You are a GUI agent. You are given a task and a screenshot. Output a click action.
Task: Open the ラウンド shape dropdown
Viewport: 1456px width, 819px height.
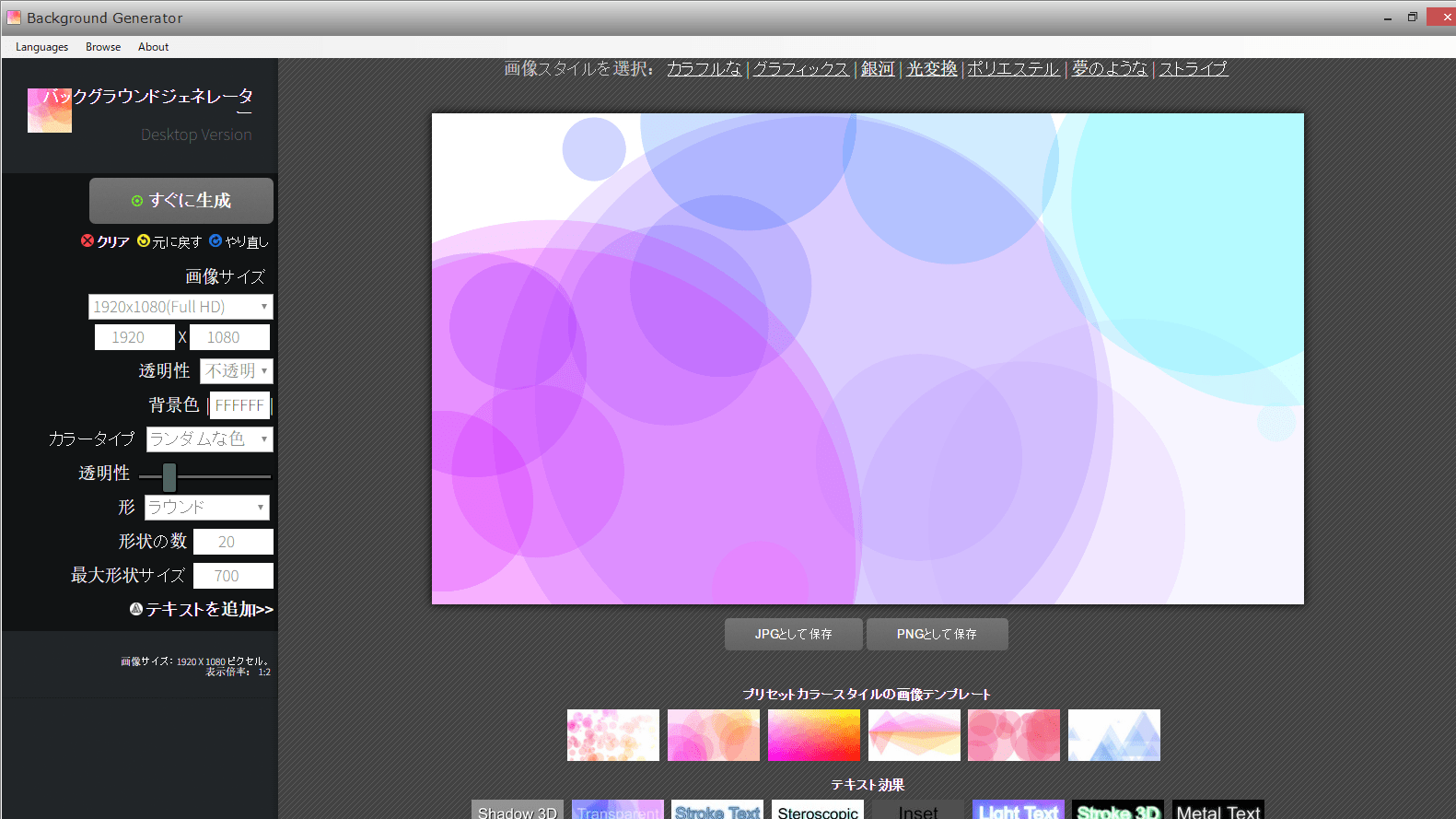pos(207,508)
